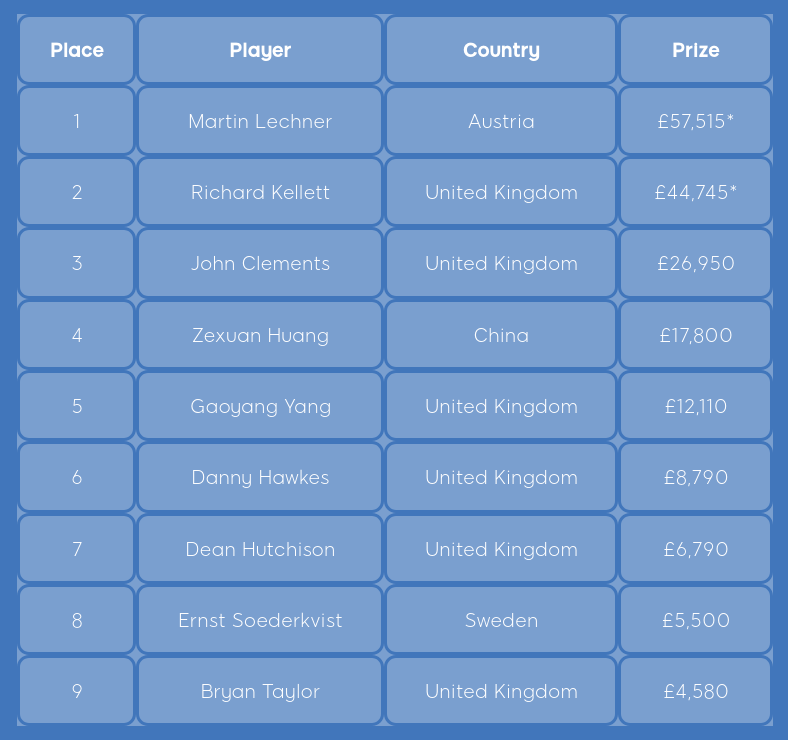Click the £4,580 prize cell
Image resolution: width=788 pixels, height=740 pixels.
[696, 691]
